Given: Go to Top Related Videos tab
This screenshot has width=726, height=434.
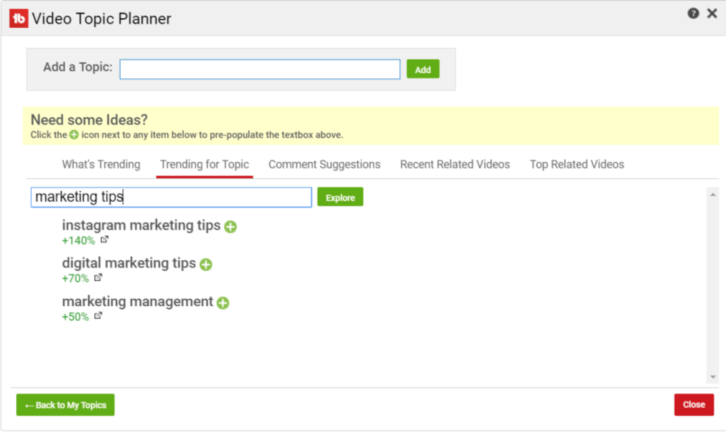Looking at the screenshot, I should [x=576, y=164].
